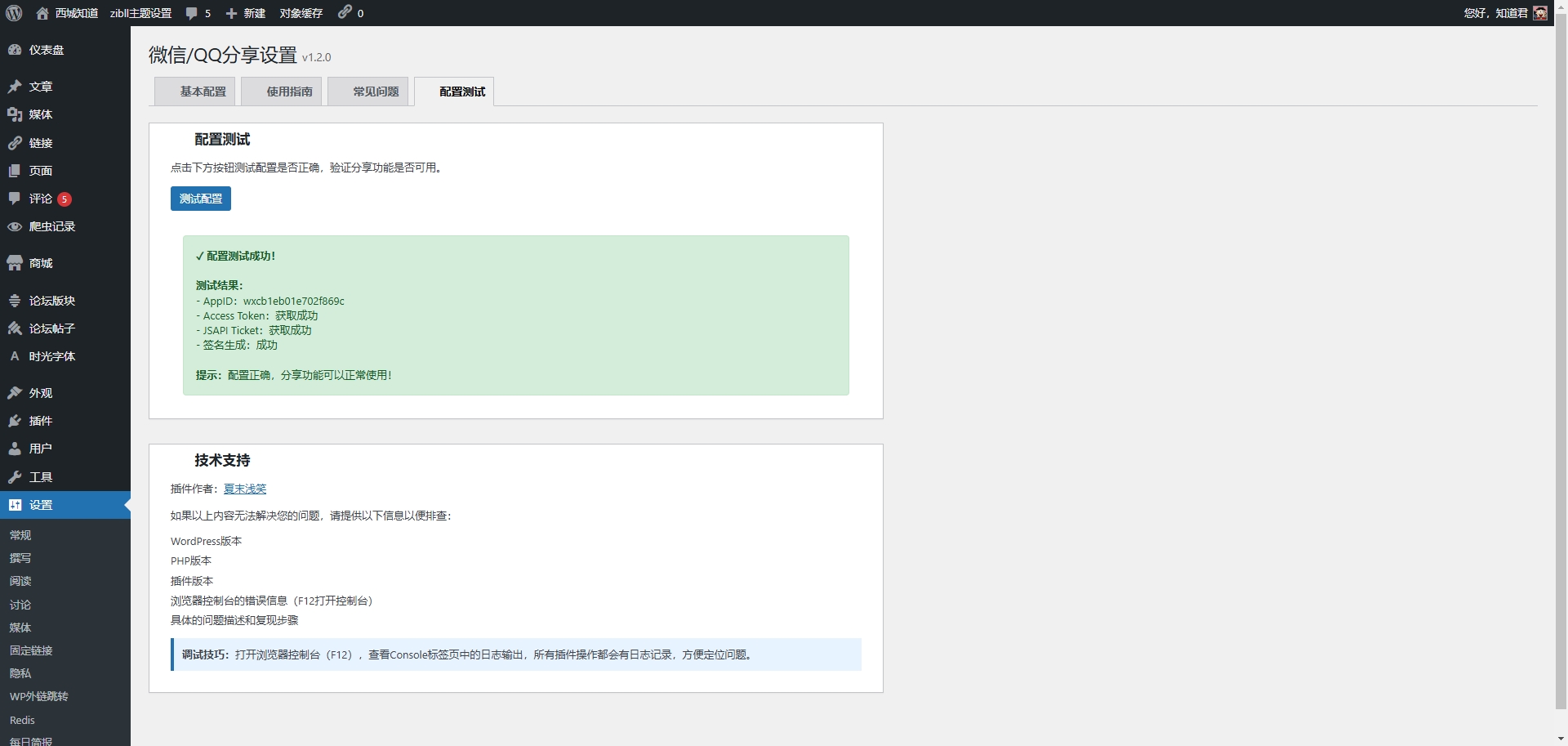The height and width of the screenshot is (746, 1568).
Task: Open the 常见问题 tab
Action: (x=368, y=92)
